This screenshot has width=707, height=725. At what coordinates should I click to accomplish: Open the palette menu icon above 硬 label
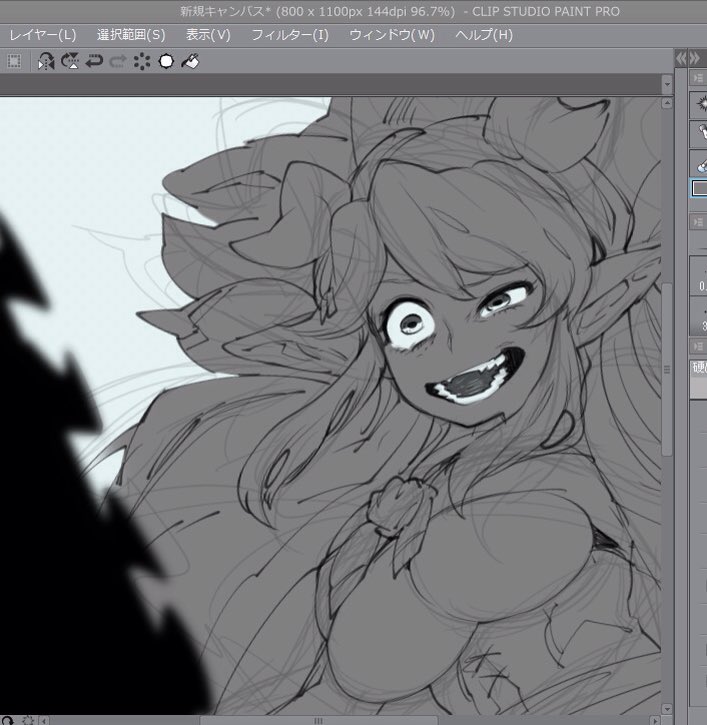[x=698, y=346]
